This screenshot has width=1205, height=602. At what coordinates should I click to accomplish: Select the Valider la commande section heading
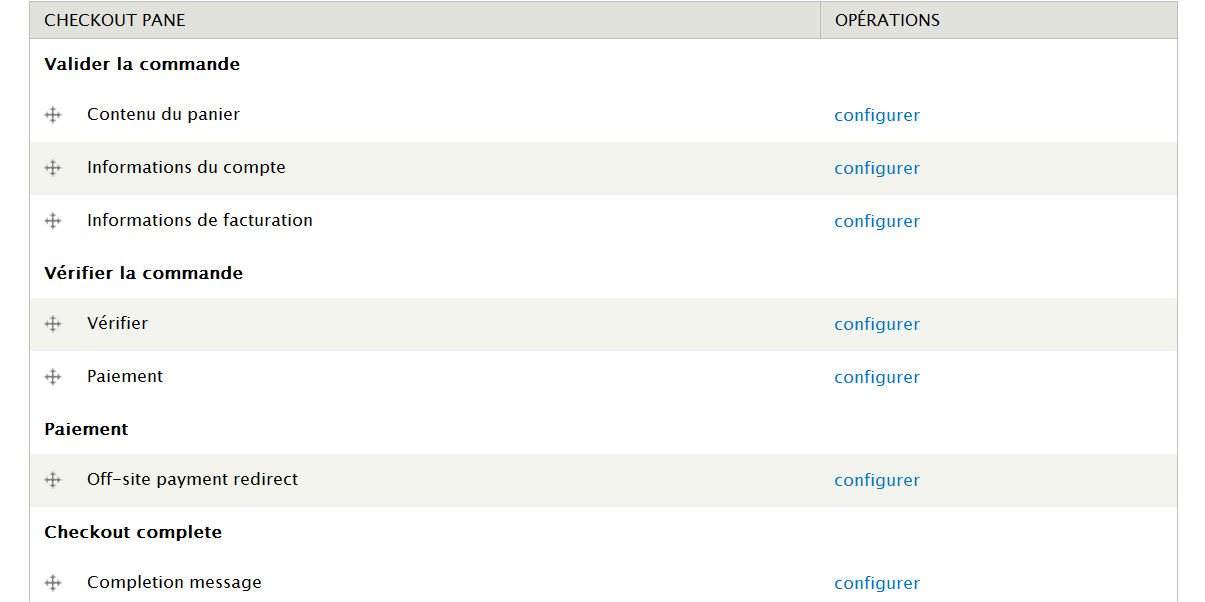(x=142, y=64)
